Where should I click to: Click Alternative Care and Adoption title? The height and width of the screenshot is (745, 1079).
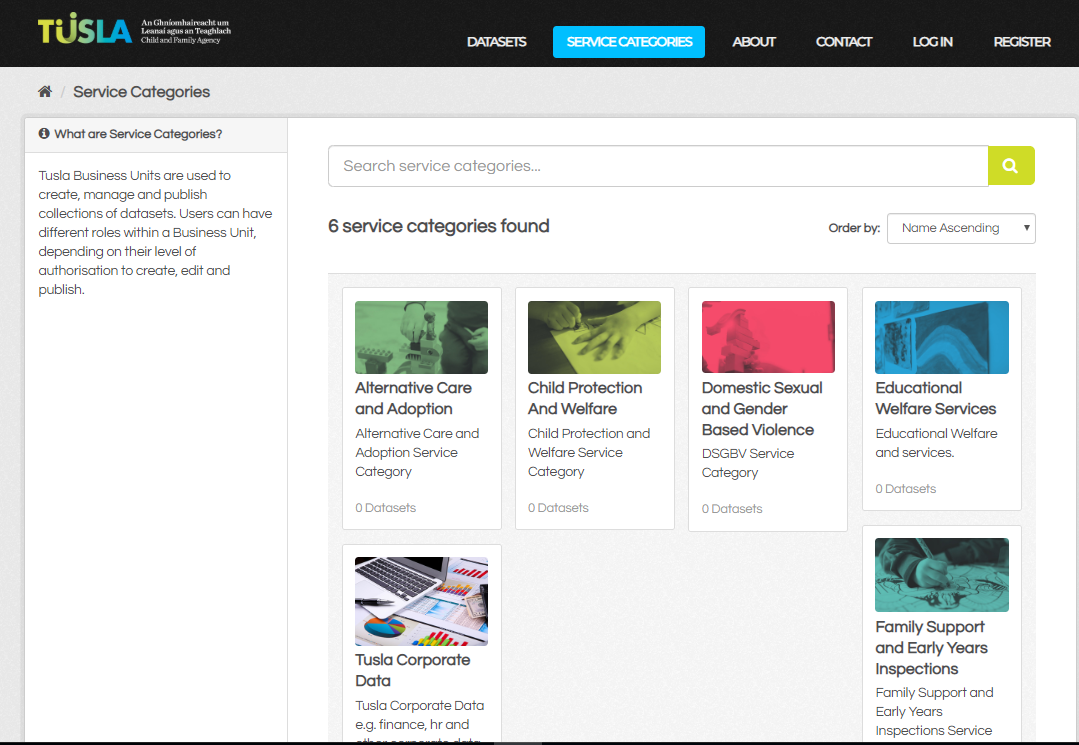(413, 398)
